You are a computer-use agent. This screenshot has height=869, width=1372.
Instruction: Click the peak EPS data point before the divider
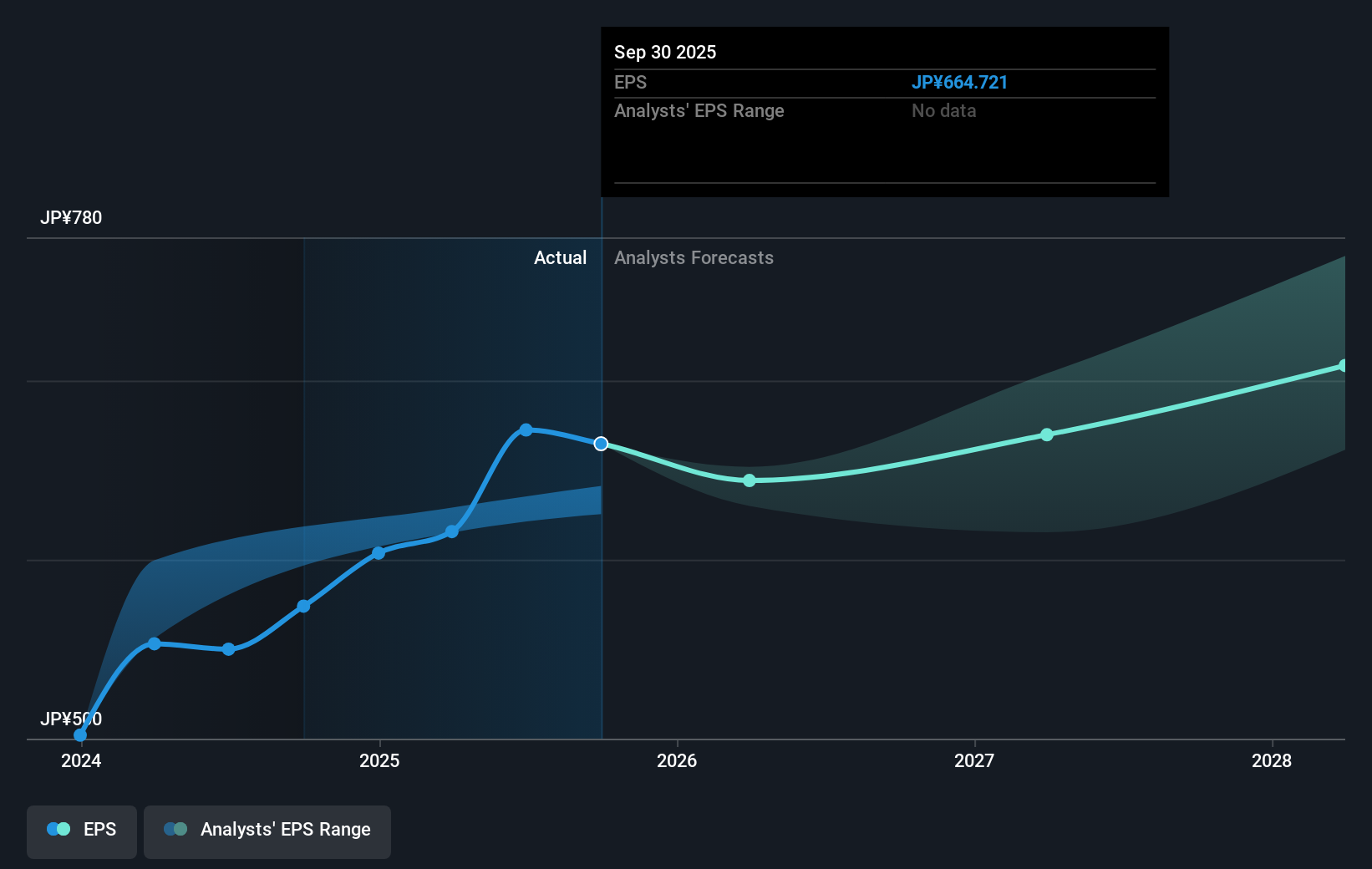(x=526, y=429)
